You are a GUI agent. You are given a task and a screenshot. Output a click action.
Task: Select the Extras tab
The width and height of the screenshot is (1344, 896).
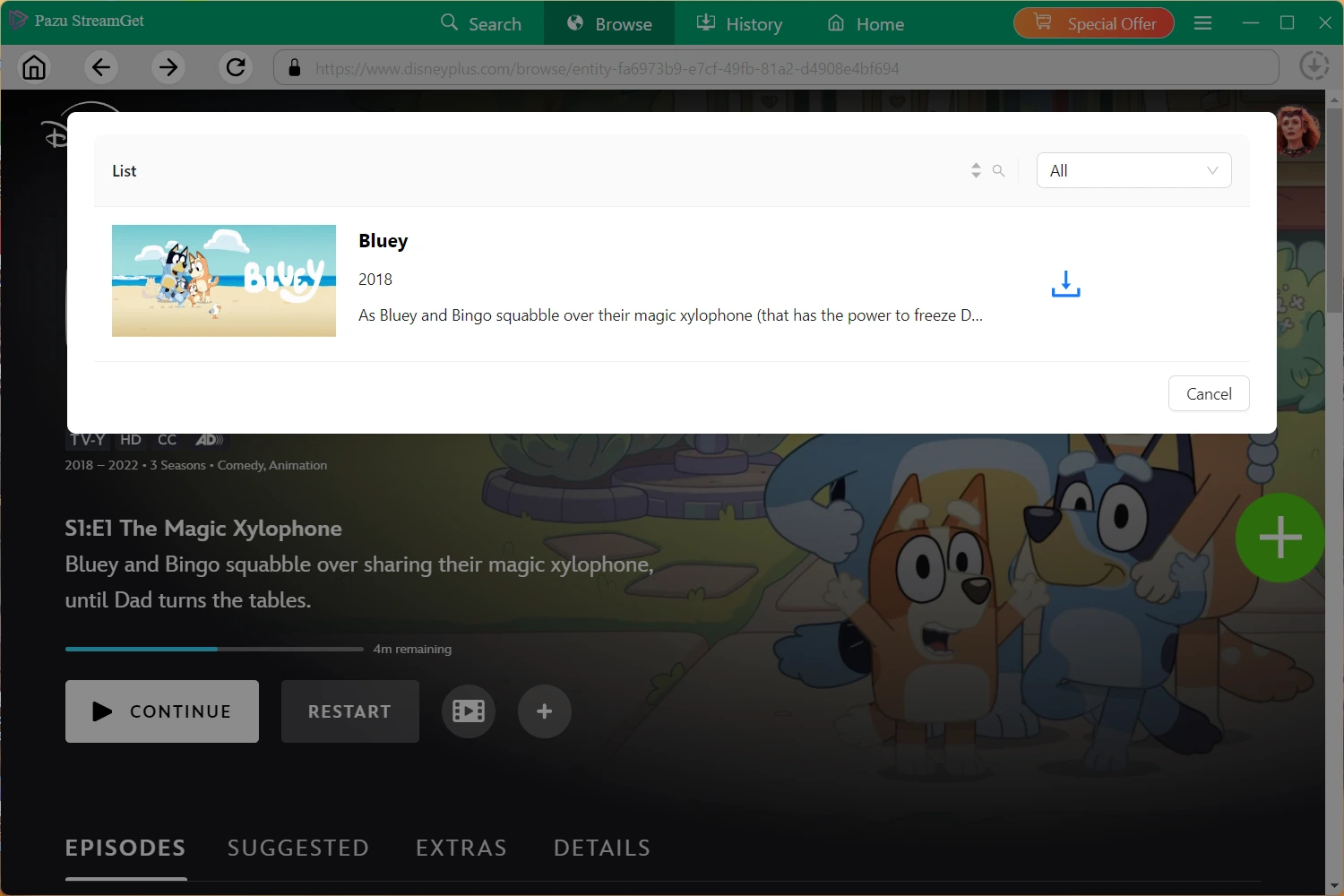tap(461, 848)
